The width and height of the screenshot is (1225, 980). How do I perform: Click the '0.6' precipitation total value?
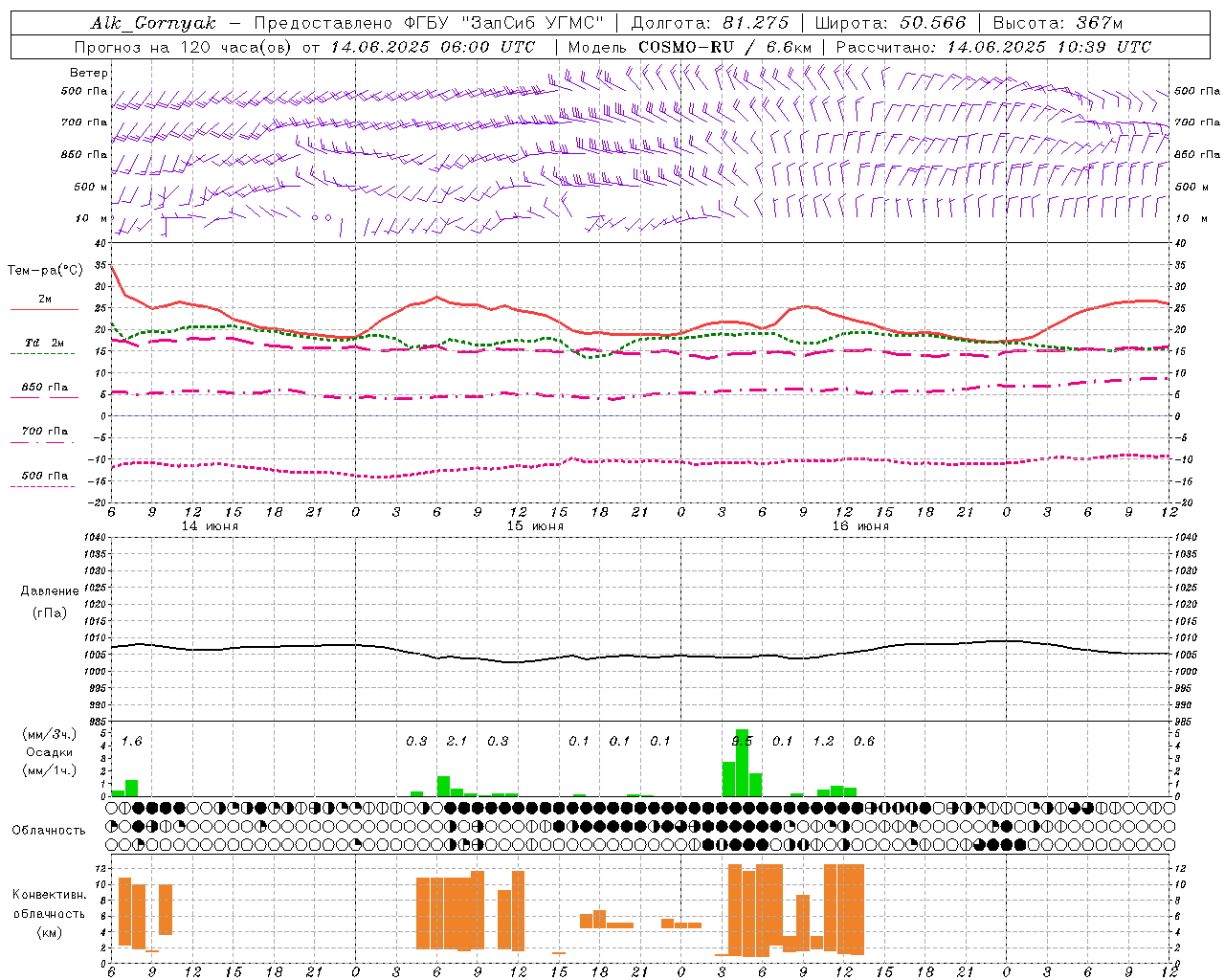pos(864,741)
